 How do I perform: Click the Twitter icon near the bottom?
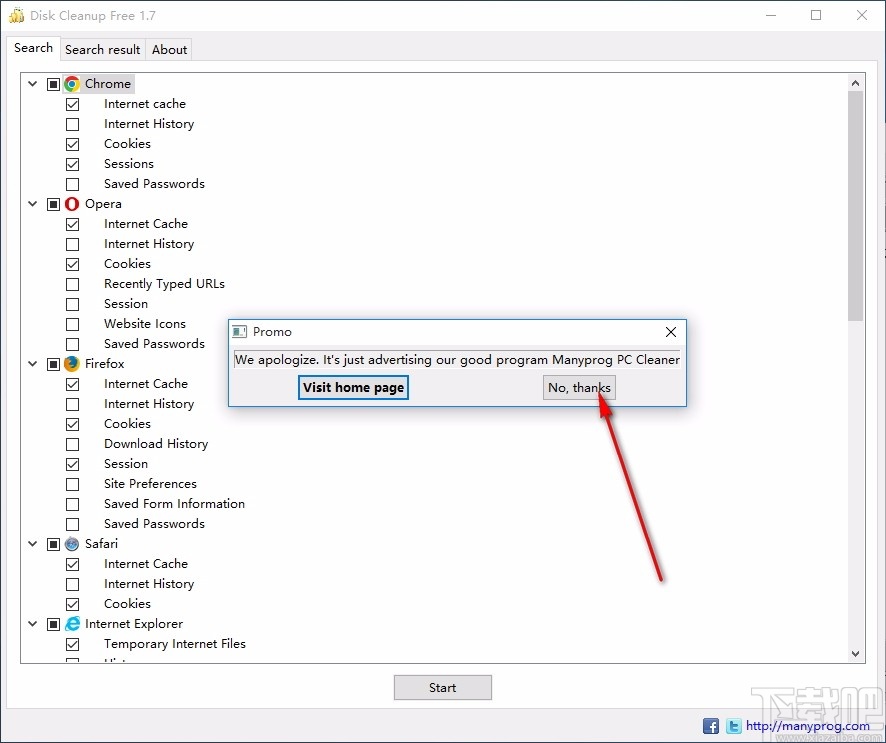pos(733,725)
